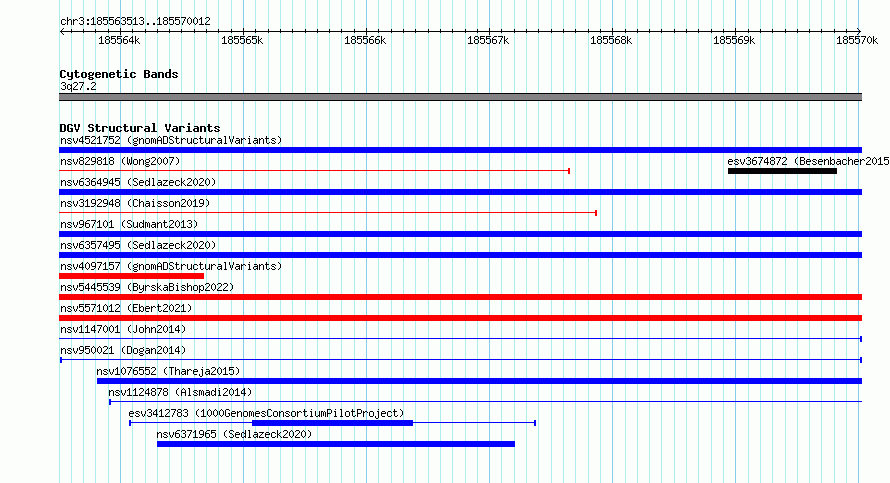This screenshot has width=890, height=483.
Task: Select the black esv3674872 variant bar
Action: (x=782, y=171)
